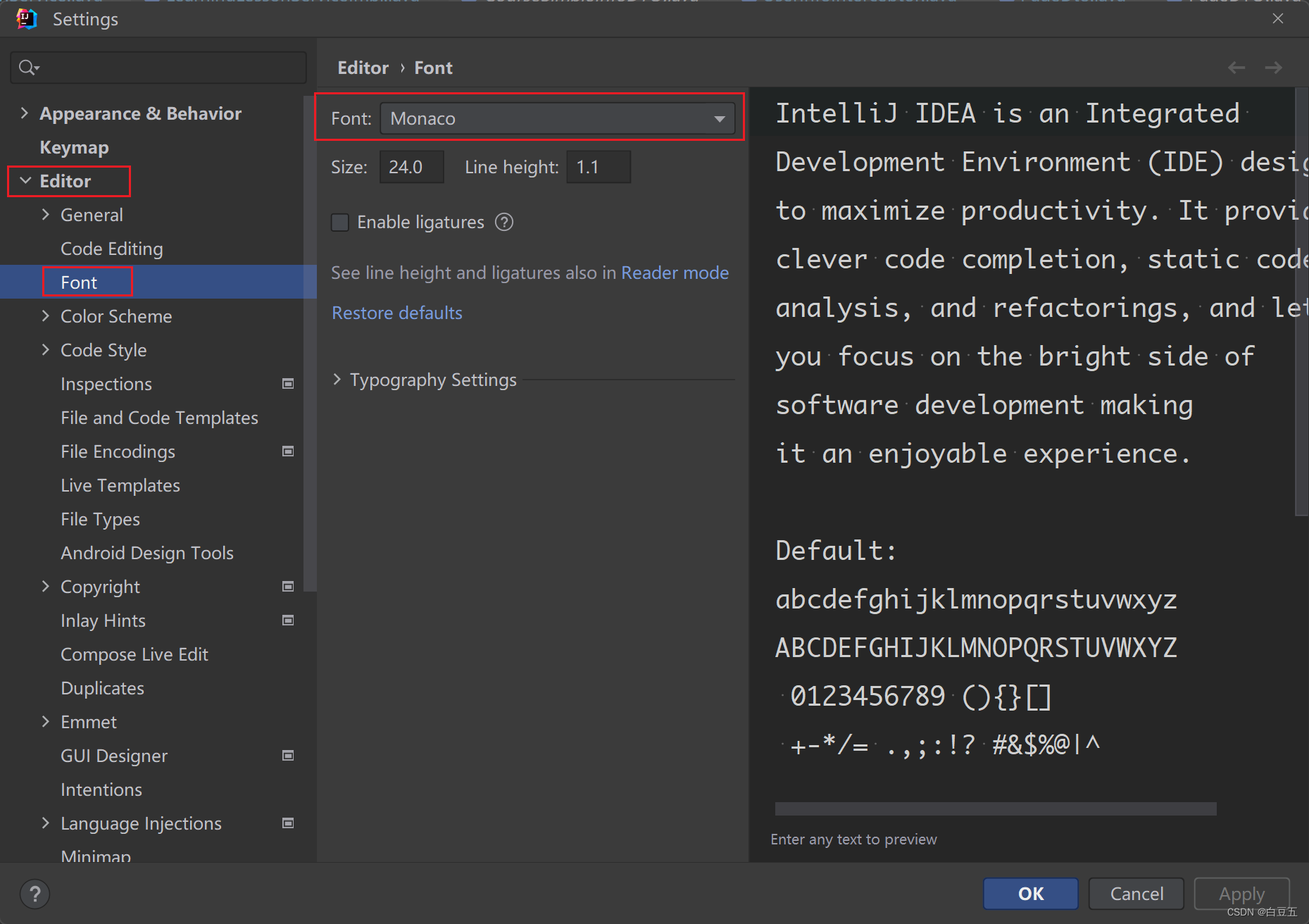Open Compose Live Edit settings
This screenshot has width=1309, height=924.
coord(134,654)
